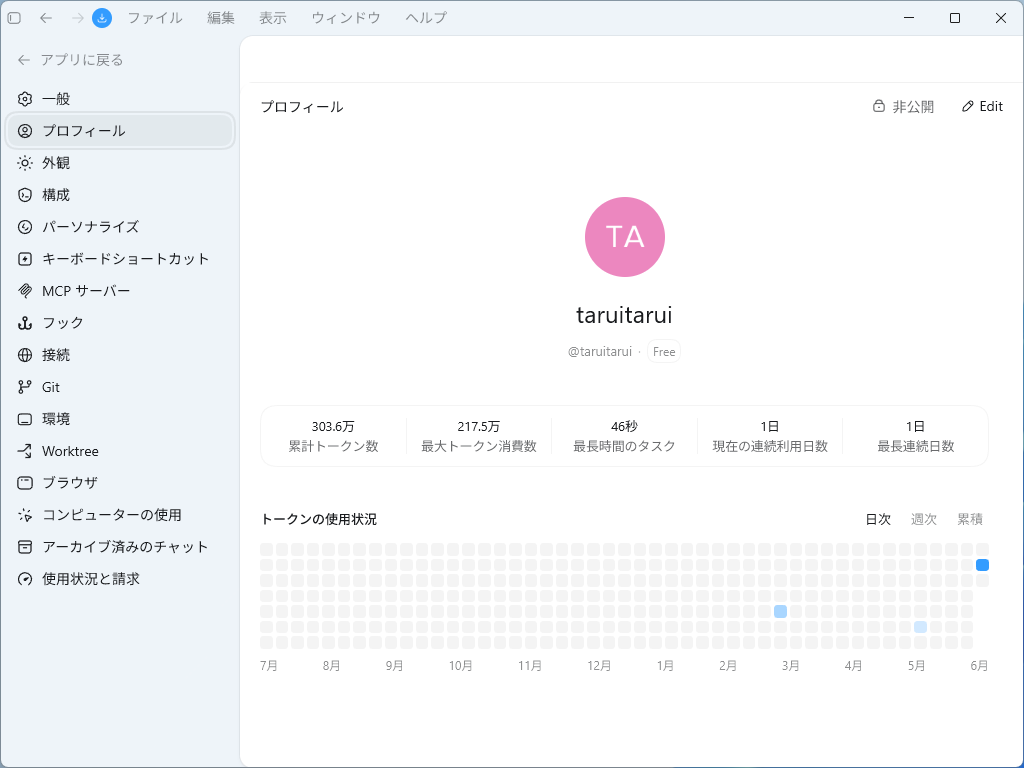Viewport: 1024px width, 768px height.
Task: Open パーソナライズ settings label
Action: pos(91,227)
